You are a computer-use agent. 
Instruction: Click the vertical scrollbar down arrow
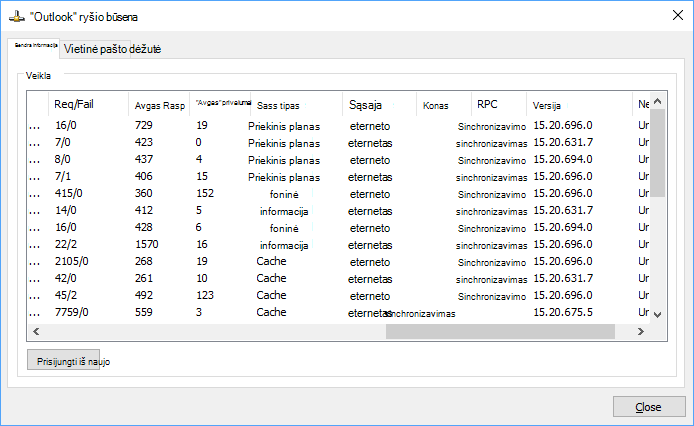(657, 314)
